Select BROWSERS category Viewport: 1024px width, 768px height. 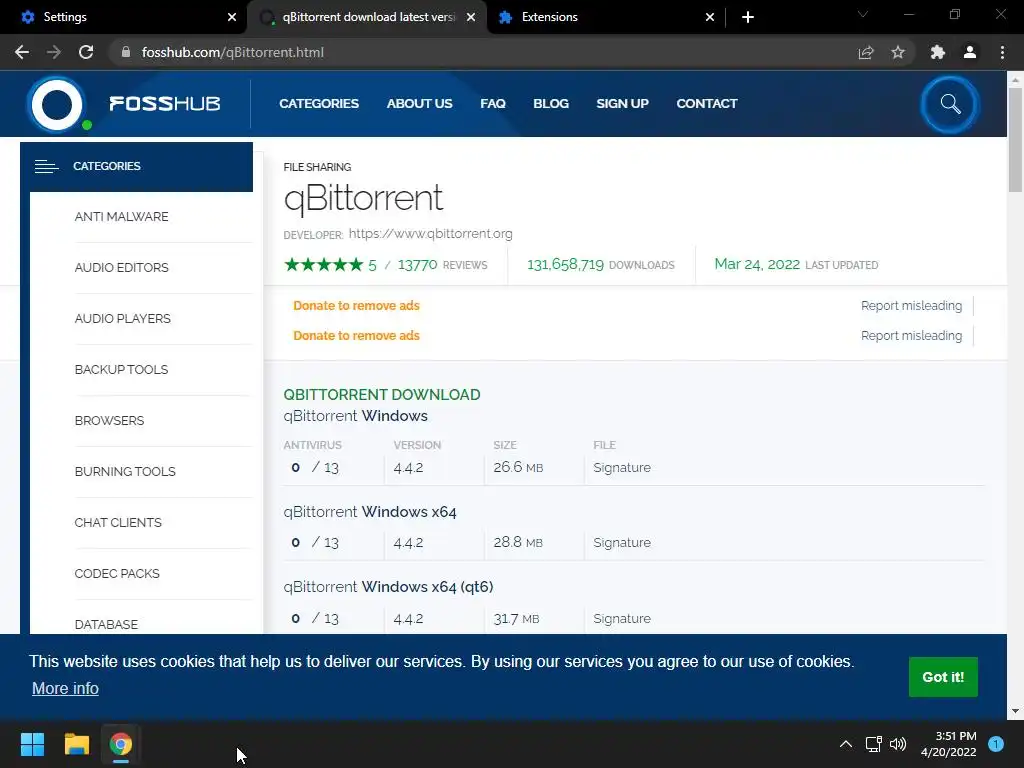point(109,421)
